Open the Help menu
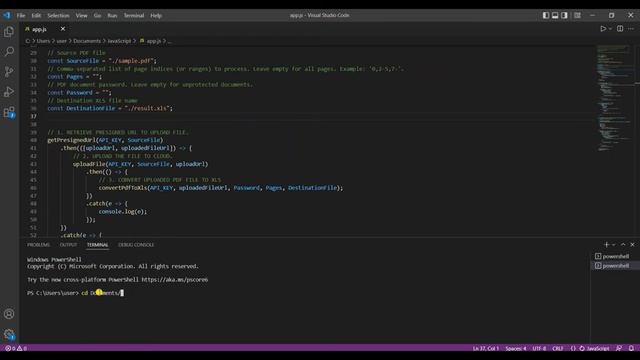Viewport: 640px width, 360px height. (x=156, y=16)
